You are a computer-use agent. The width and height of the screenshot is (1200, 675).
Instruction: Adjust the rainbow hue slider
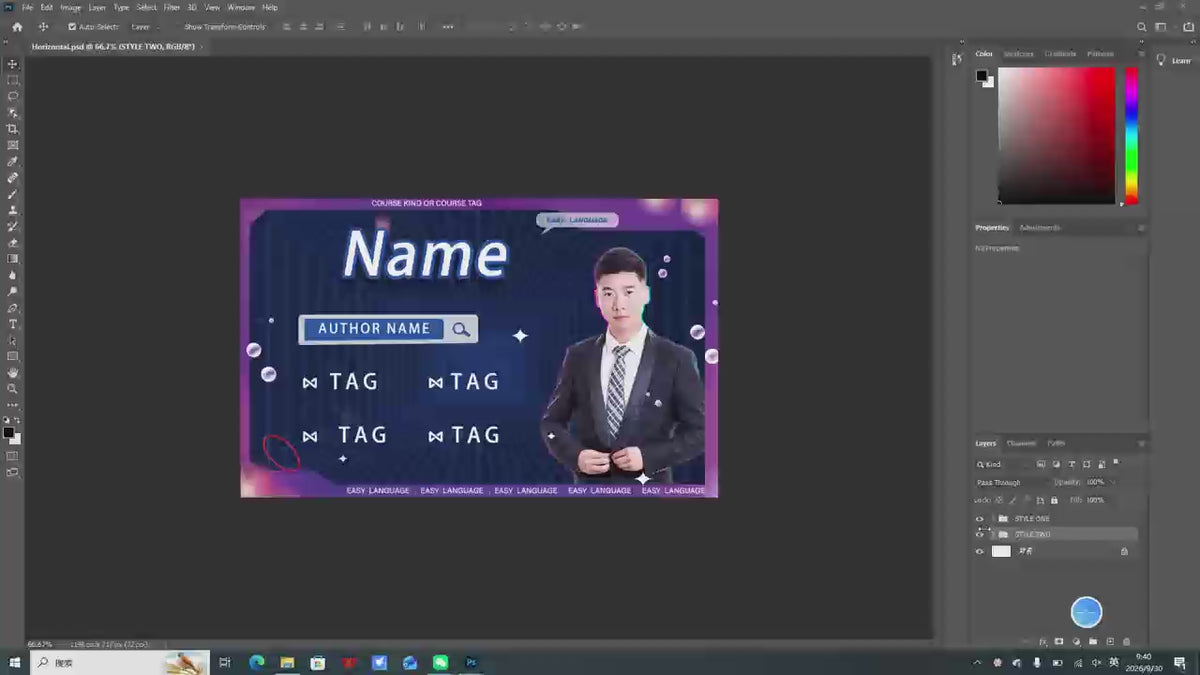[x=1131, y=136]
